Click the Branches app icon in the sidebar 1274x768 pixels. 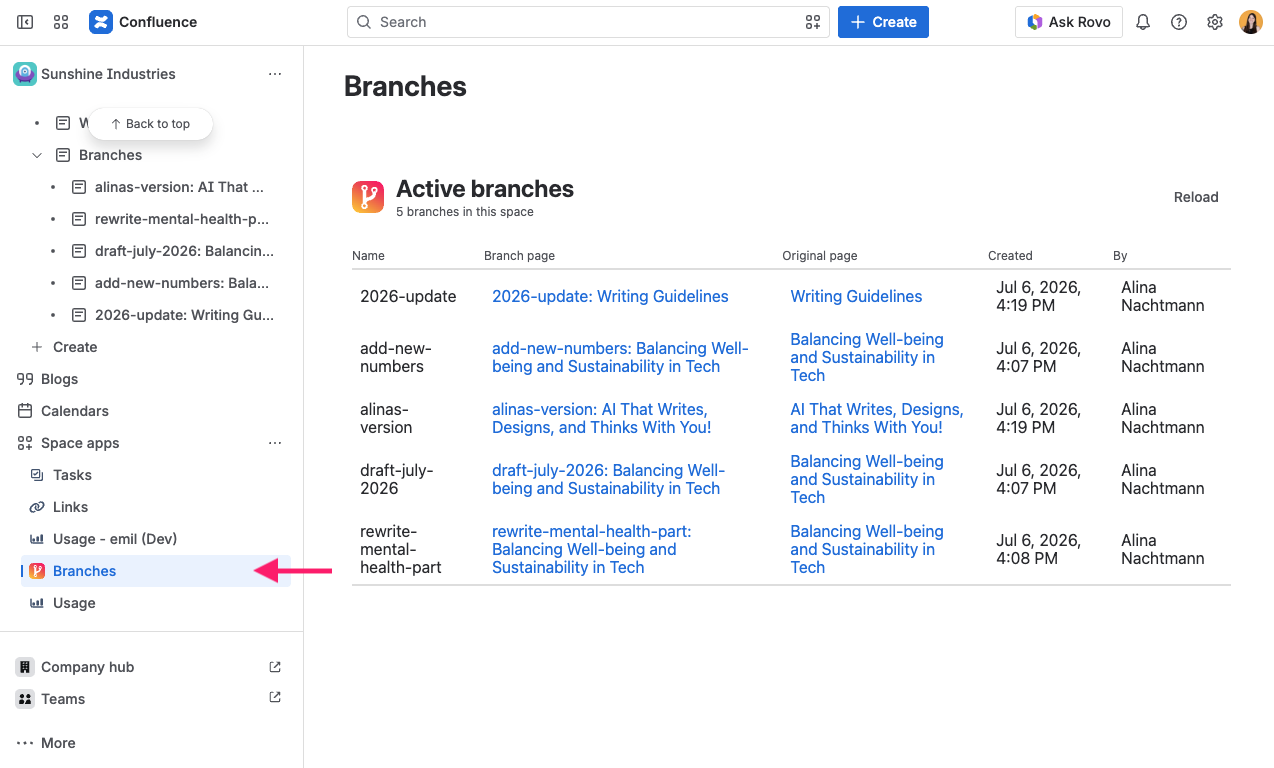tap(37, 571)
